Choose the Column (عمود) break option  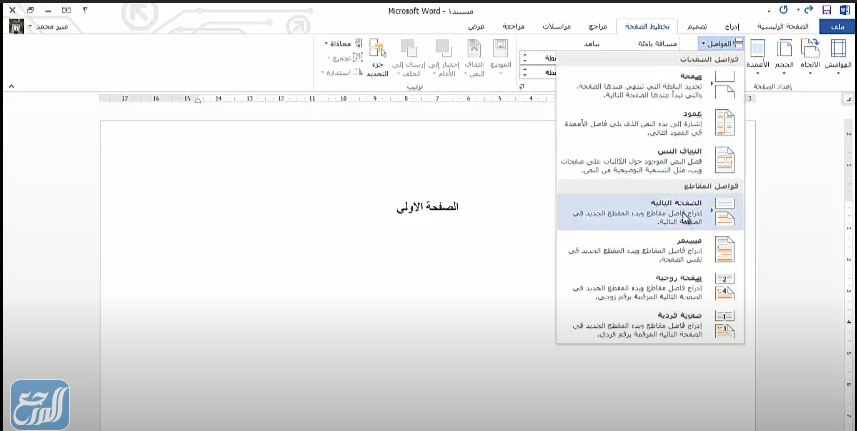tap(650, 122)
